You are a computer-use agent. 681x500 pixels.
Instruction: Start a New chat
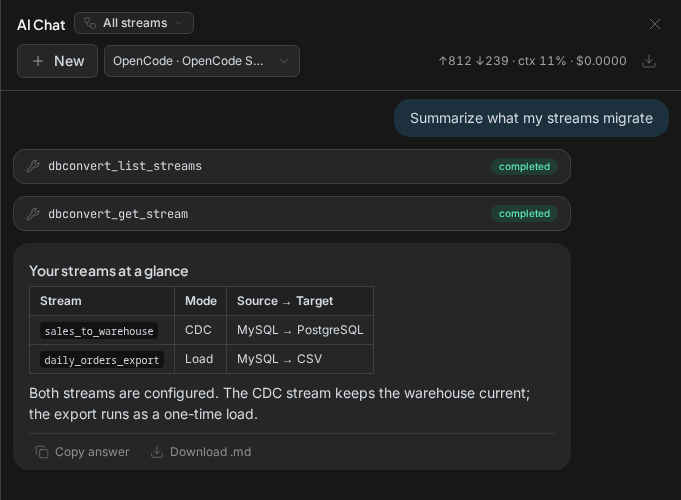[x=57, y=61]
